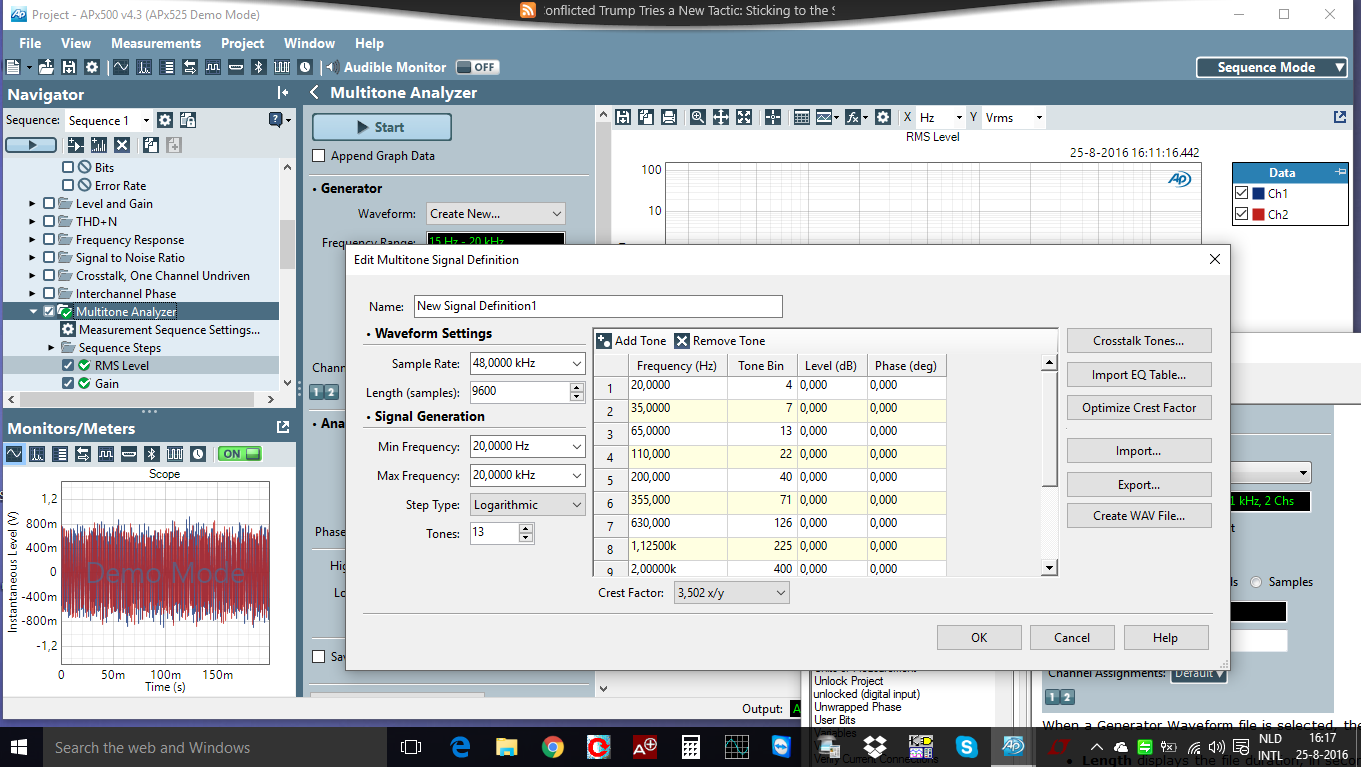Show data table icon in graph toolbar
This screenshot has height=779, width=1363.
point(802,117)
